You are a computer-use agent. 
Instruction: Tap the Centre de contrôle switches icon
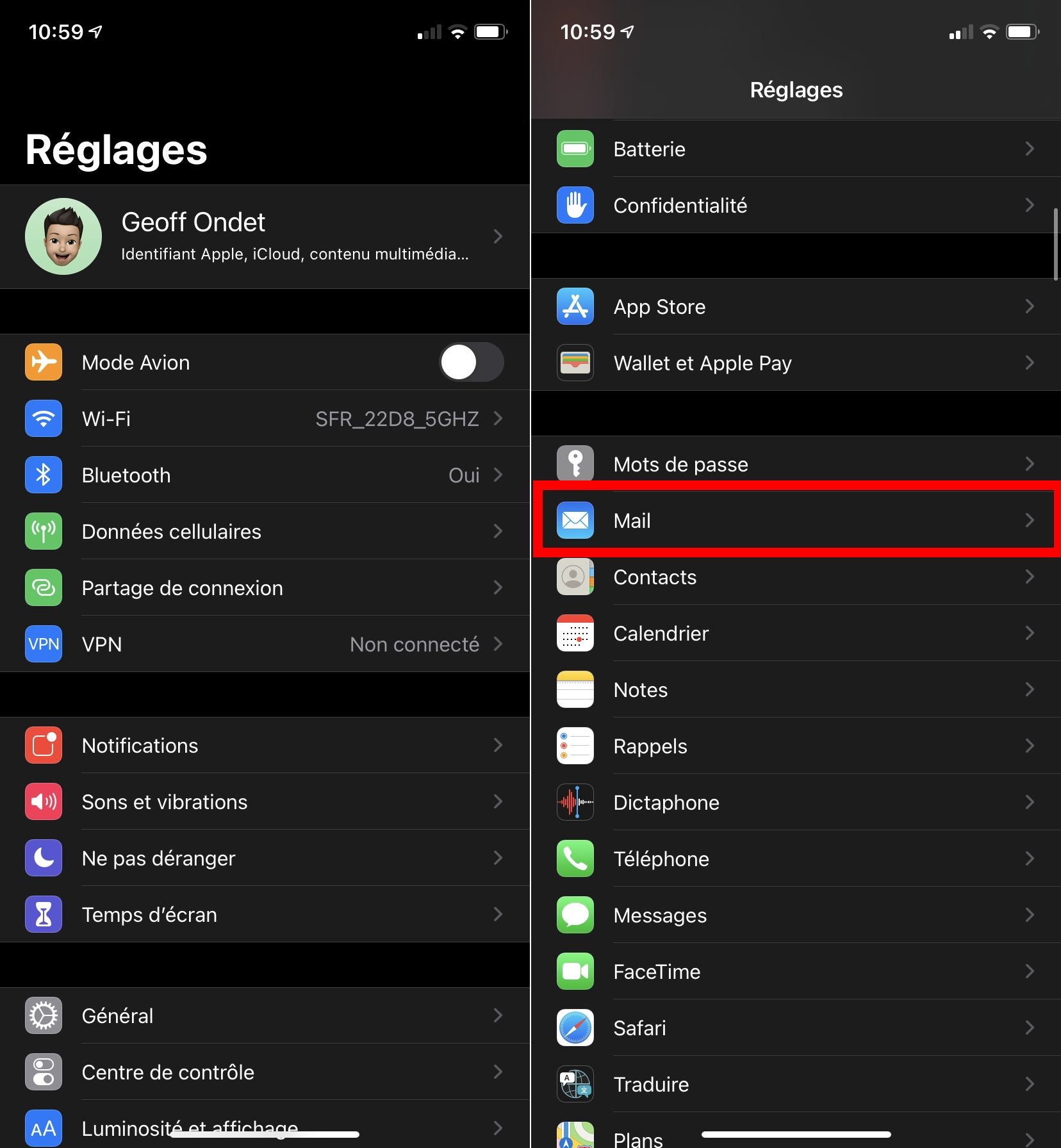tap(44, 1072)
